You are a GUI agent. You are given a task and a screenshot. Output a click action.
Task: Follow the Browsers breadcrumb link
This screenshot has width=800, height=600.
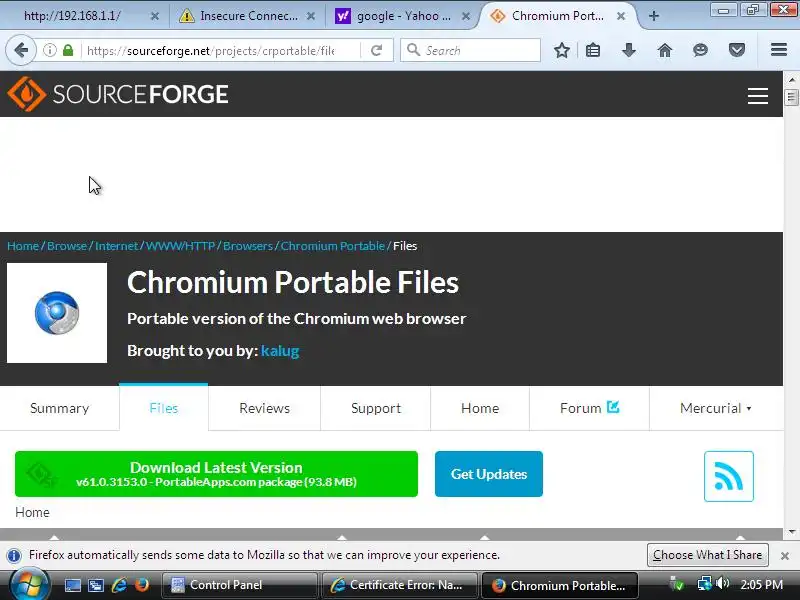pos(247,246)
